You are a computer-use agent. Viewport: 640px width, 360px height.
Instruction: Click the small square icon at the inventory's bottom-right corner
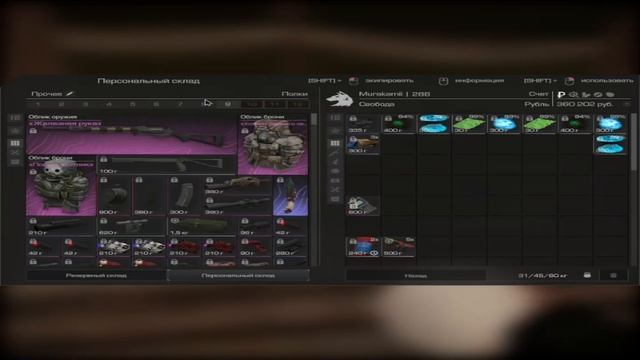click(x=613, y=276)
